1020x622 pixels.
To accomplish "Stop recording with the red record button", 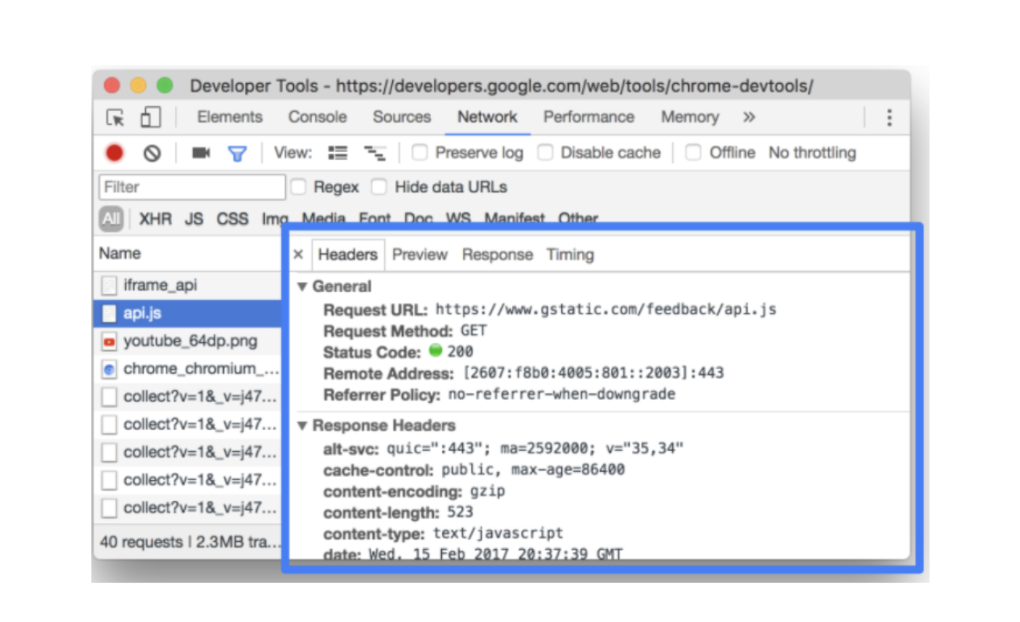I will click(x=115, y=153).
